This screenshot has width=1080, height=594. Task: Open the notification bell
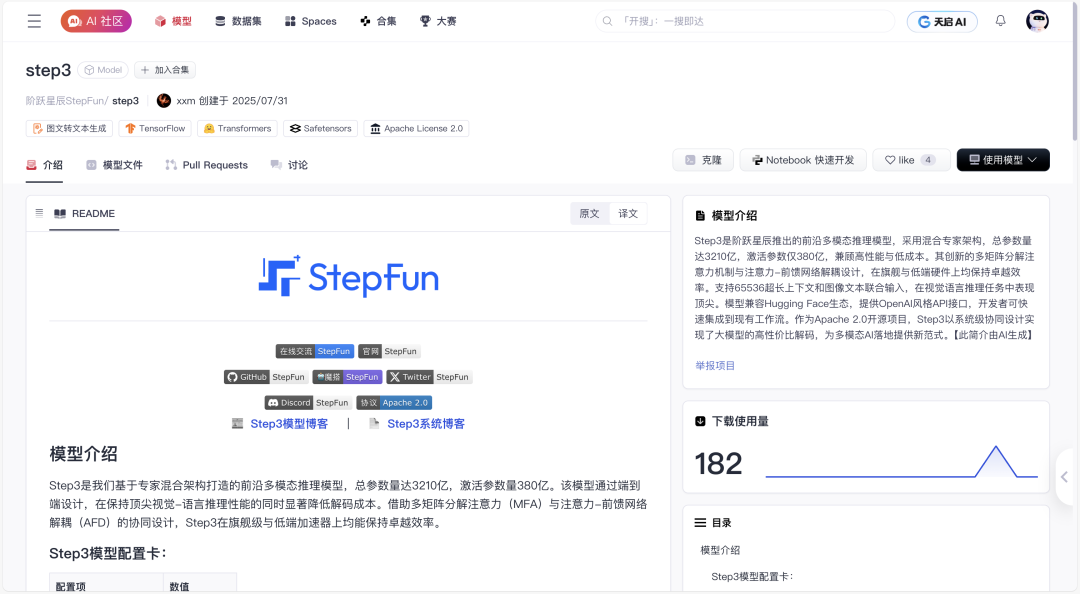(1001, 21)
